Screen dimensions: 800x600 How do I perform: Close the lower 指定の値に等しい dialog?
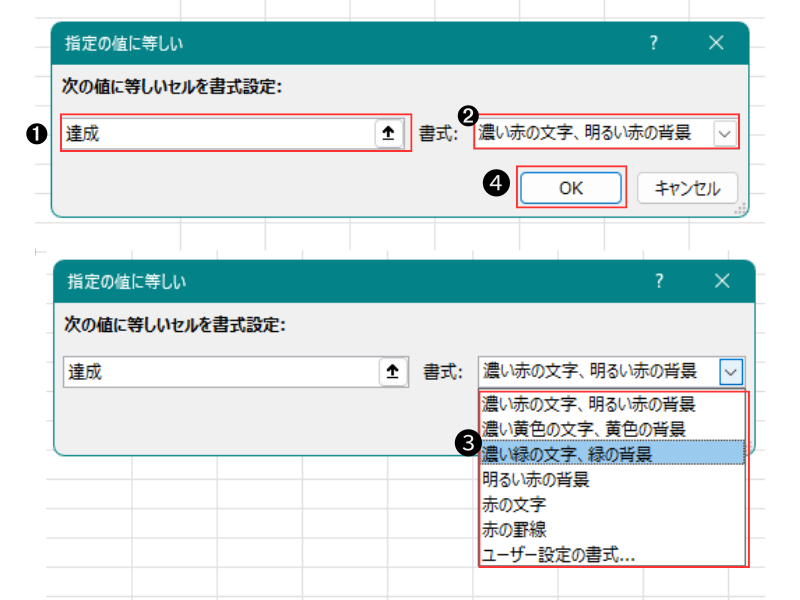pos(722,281)
